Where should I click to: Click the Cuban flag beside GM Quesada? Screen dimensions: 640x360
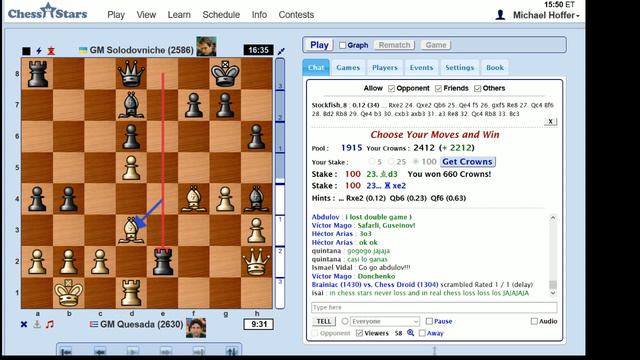point(94,324)
